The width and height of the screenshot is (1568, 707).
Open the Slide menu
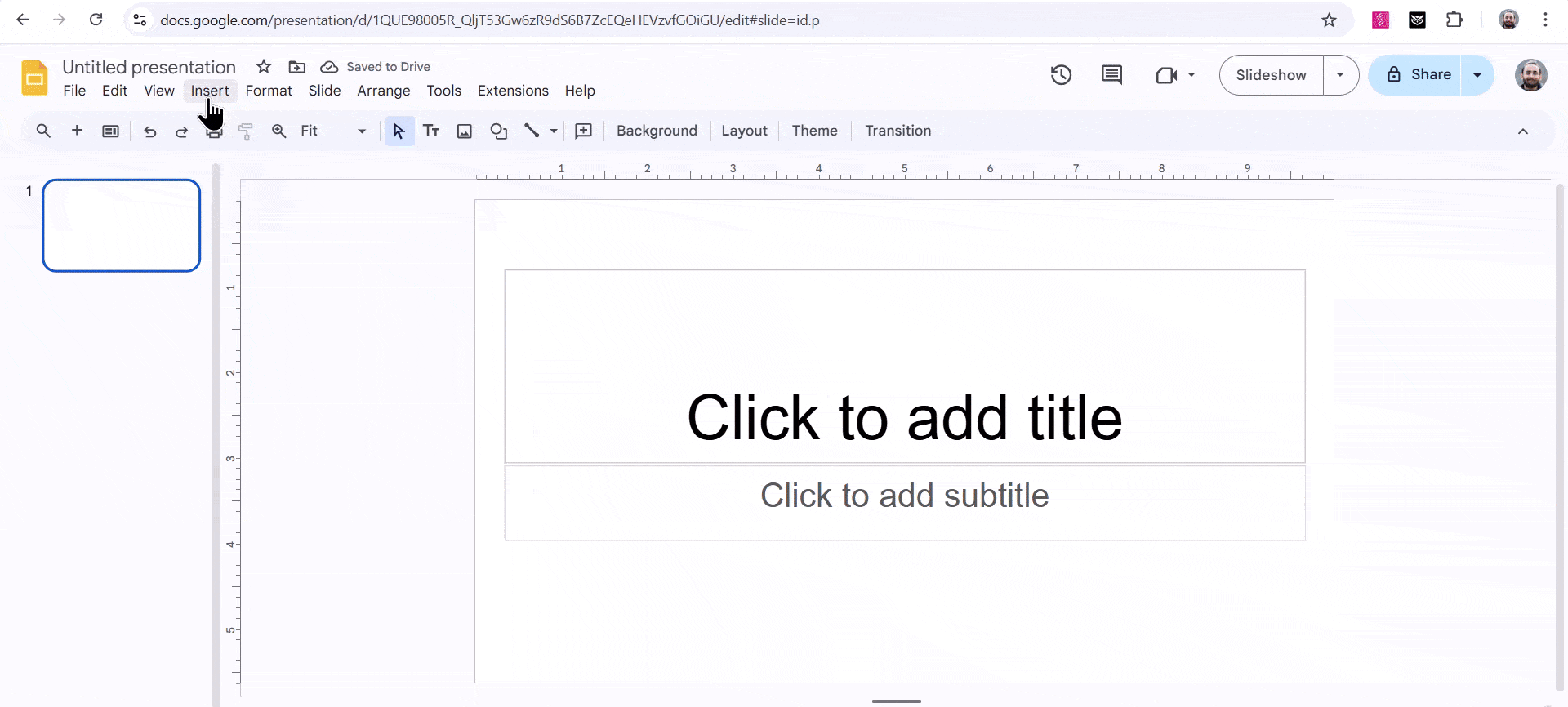[324, 91]
